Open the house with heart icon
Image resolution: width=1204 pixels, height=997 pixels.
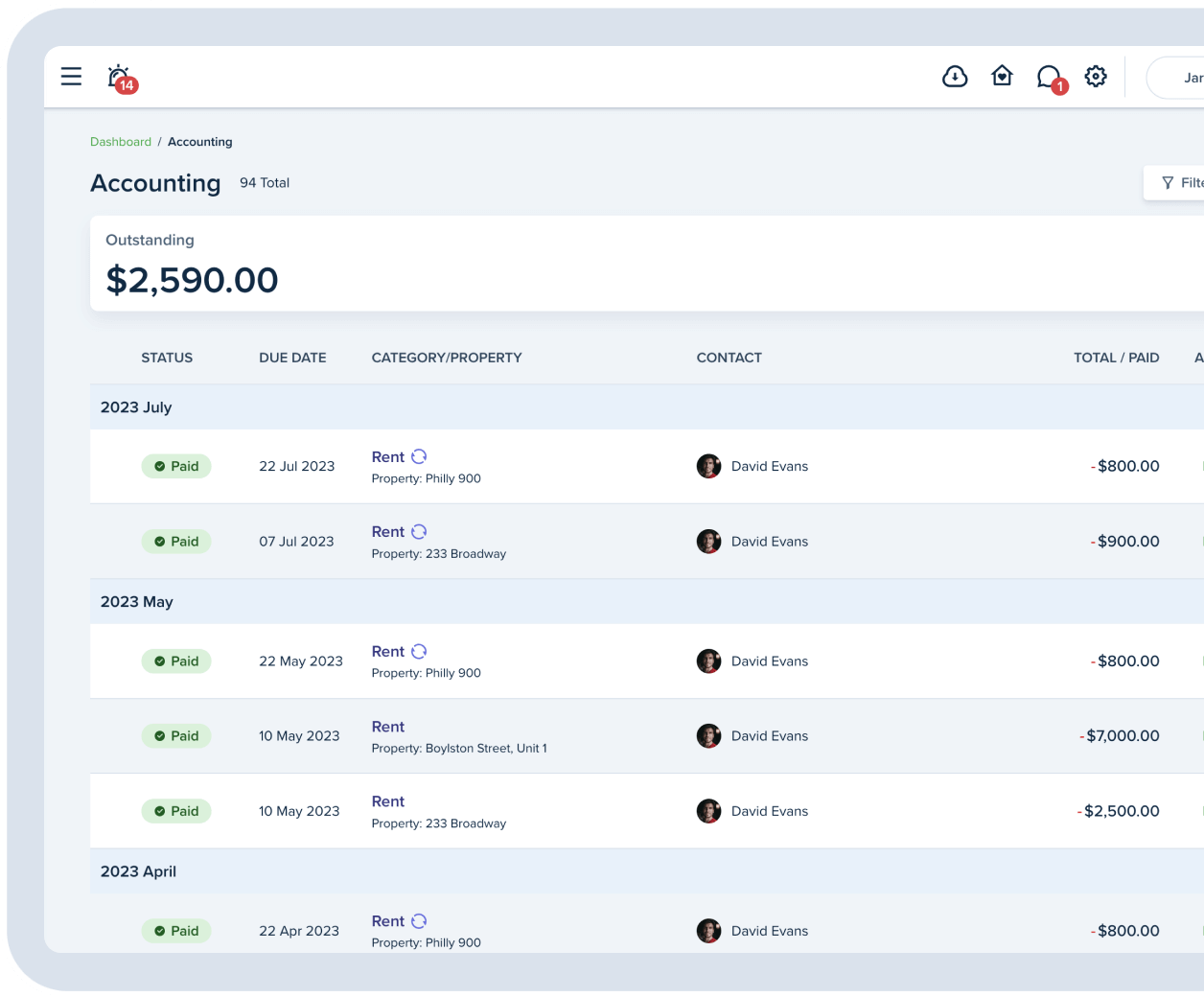point(1002,77)
